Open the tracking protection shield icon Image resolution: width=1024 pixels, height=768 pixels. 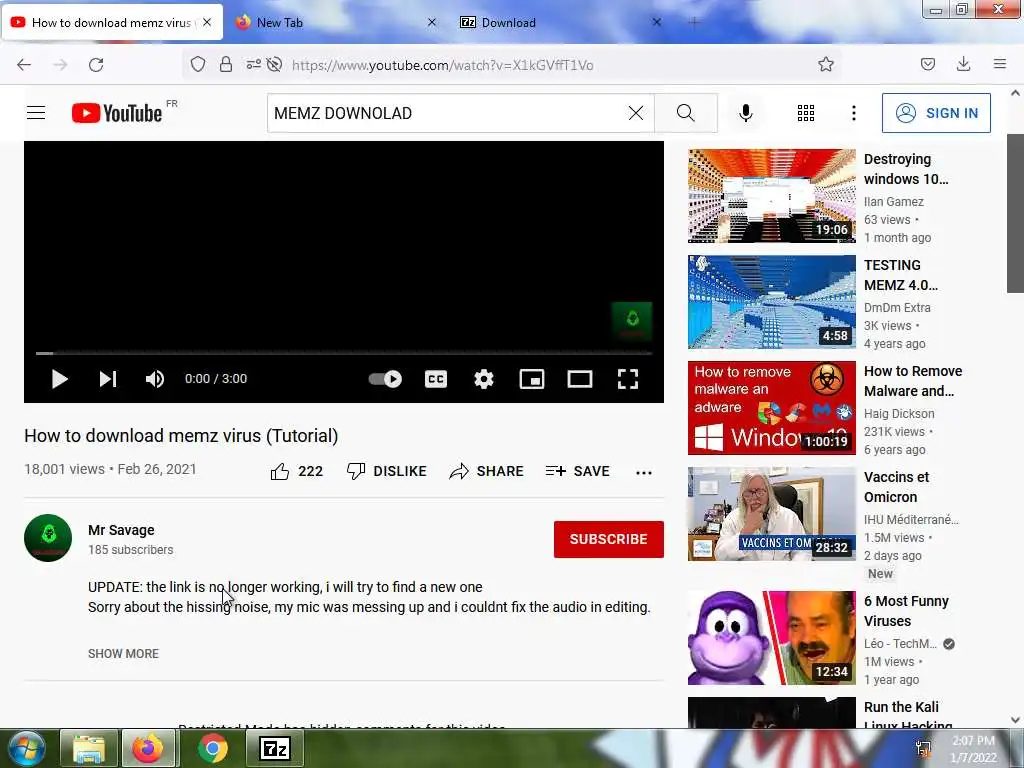coord(198,64)
